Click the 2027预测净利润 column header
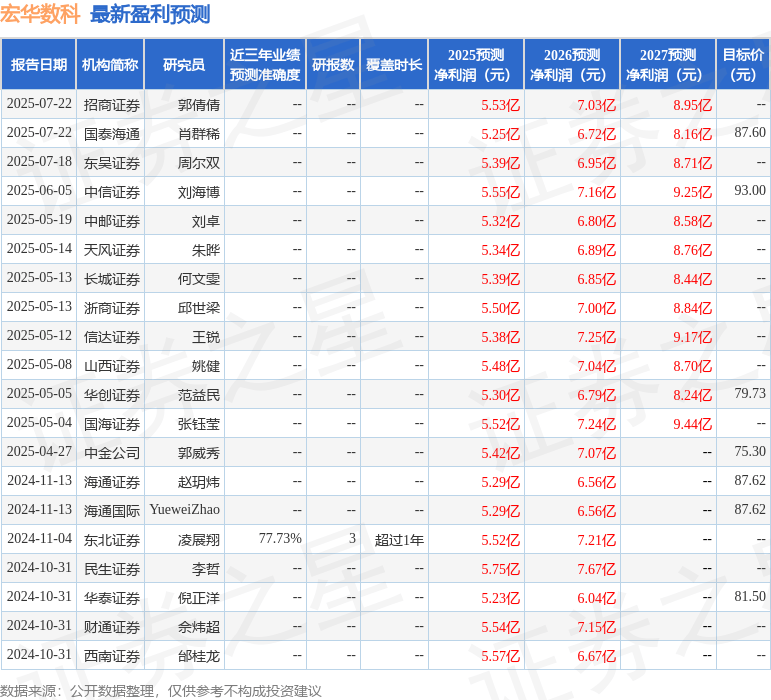The width and height of the screenshot is (771, 700). tap(668, 65)
